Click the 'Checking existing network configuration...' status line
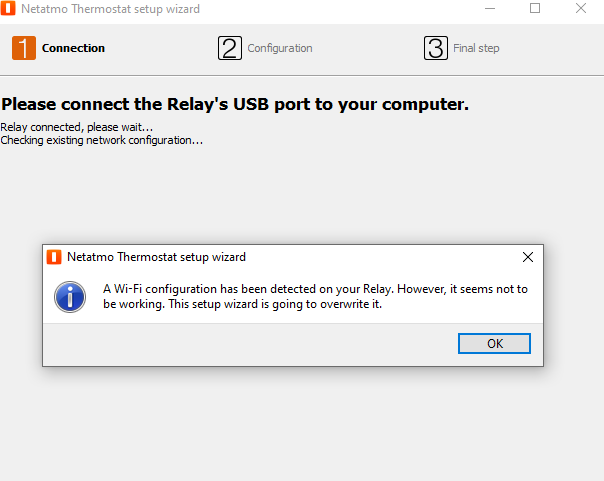This screenshot has width=604, height=481. pyautogui.click(x=101, y=140)
